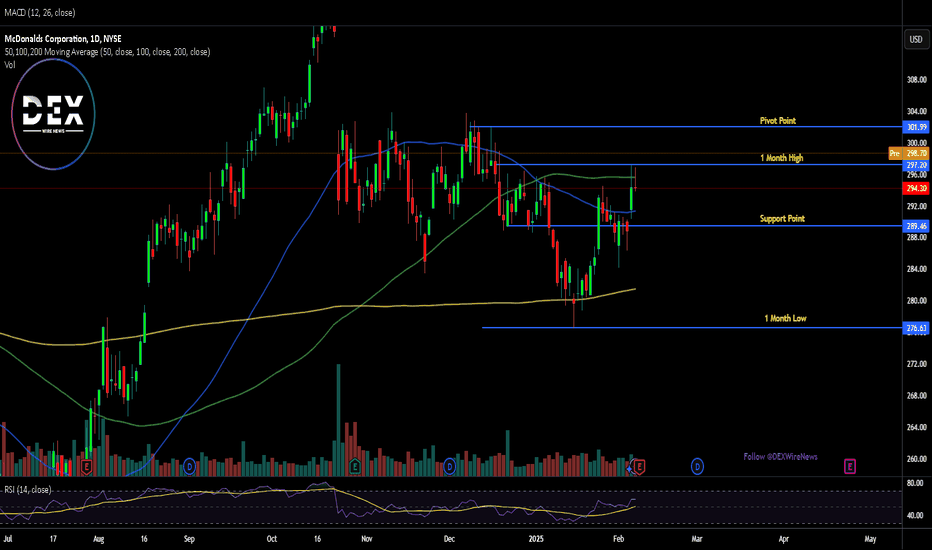Click the Support Point line label
Screen dimensions: 932x550
pyautogui.click(x=782, y=219)
